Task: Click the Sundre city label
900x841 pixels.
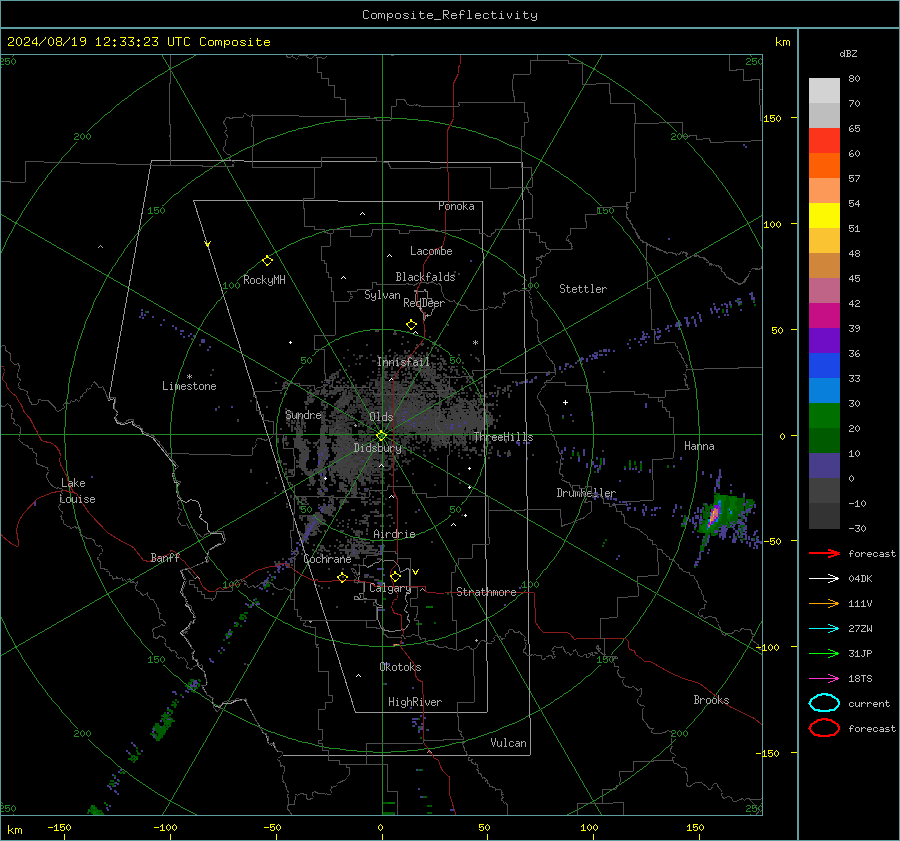Action: [x=303, y=414]
